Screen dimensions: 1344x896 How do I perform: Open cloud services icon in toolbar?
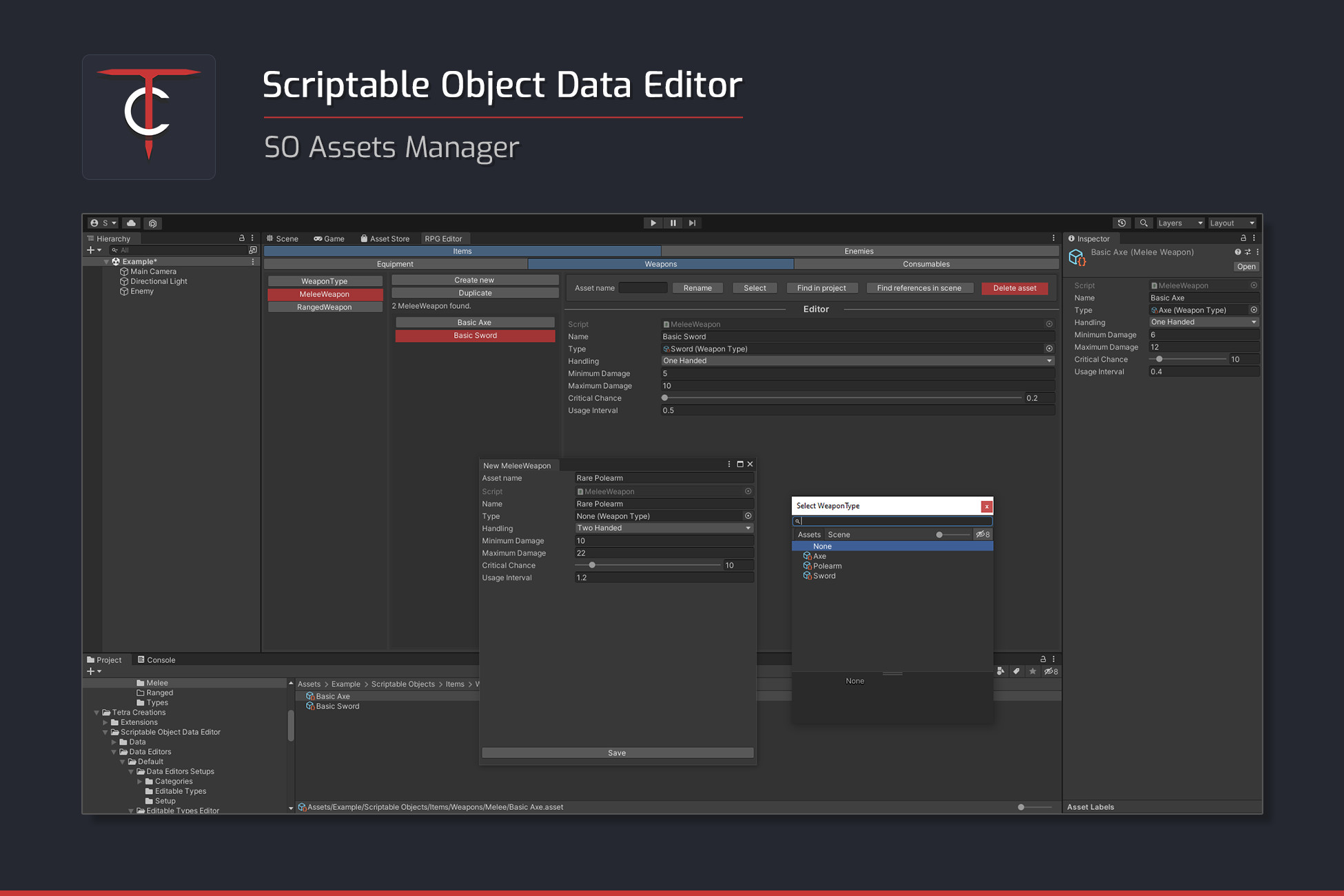click(131, 223)
